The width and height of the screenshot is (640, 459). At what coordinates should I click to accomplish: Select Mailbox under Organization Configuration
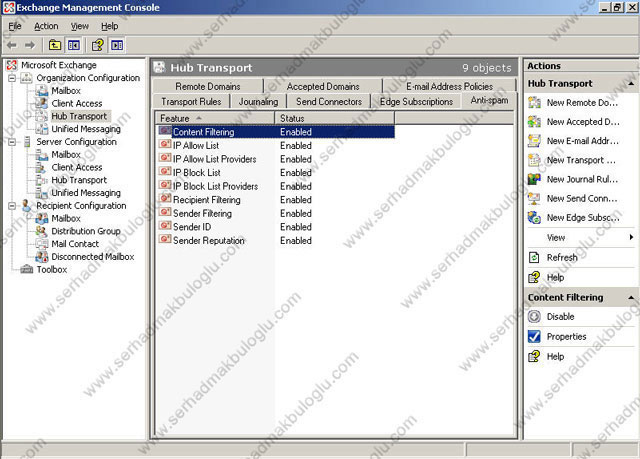pos(66,91)
